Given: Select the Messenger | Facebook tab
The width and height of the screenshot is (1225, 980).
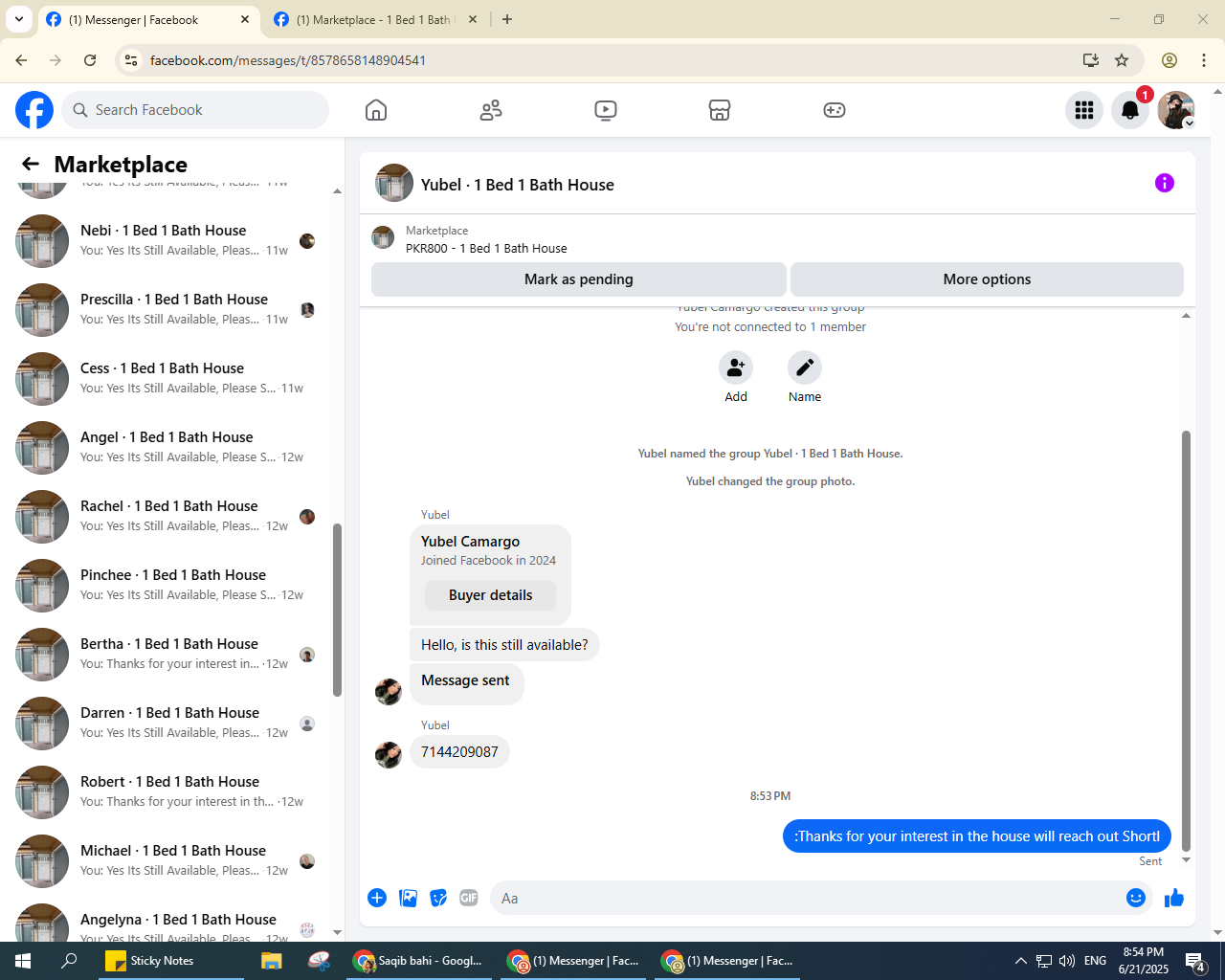Looking at the screenshot, I should (x=148, y=19).
